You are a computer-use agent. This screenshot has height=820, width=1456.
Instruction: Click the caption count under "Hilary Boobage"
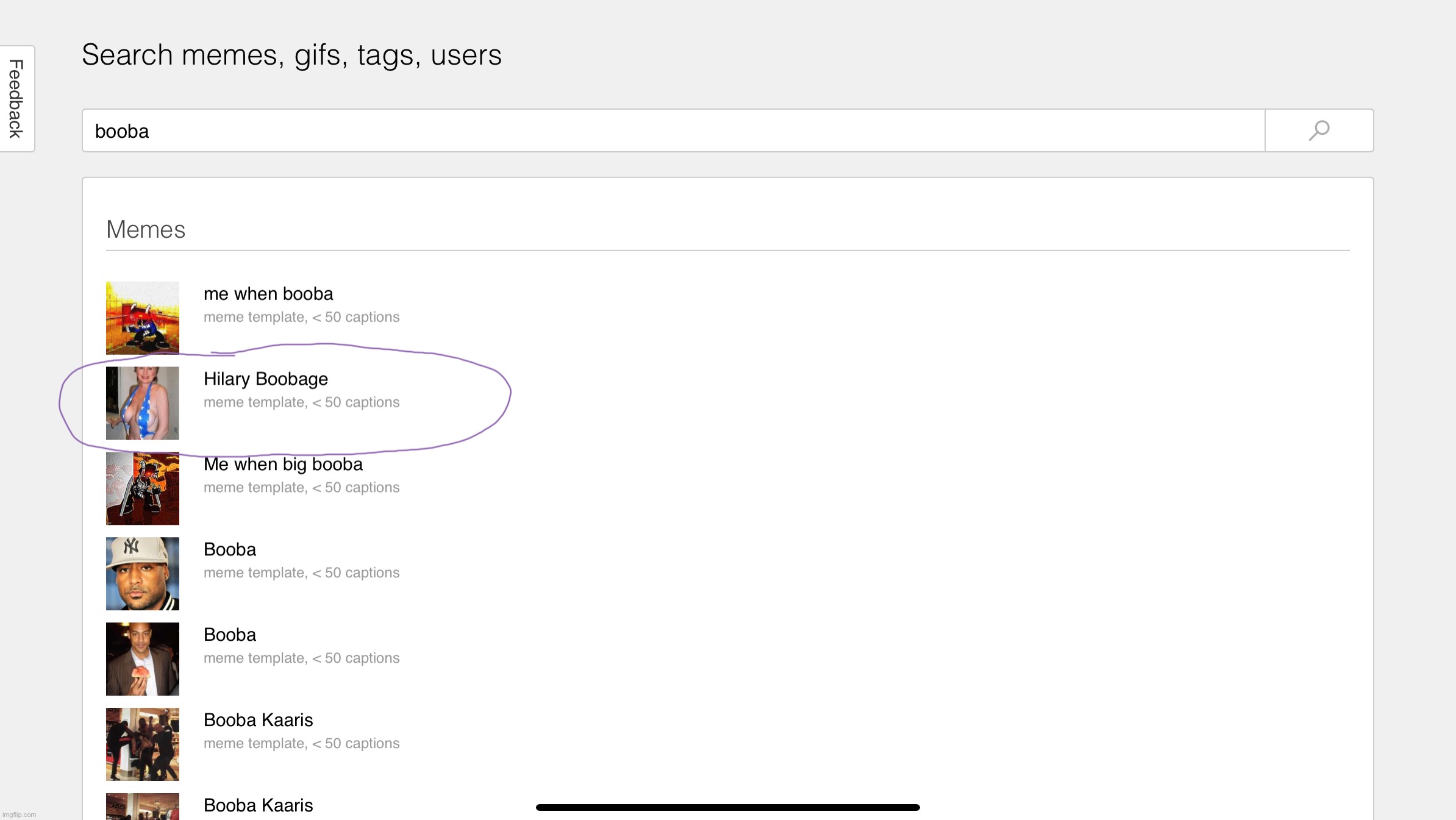tap(302, 402)
